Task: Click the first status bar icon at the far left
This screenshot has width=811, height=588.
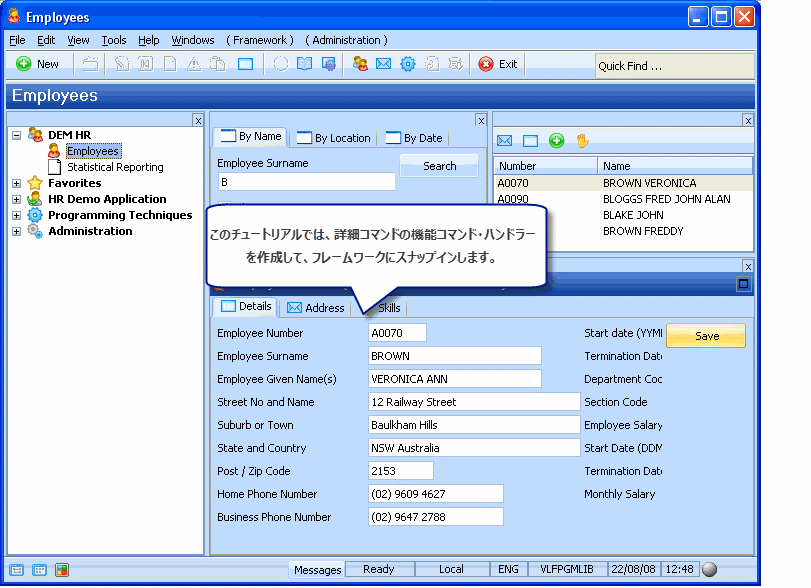Action: (17, 570)
